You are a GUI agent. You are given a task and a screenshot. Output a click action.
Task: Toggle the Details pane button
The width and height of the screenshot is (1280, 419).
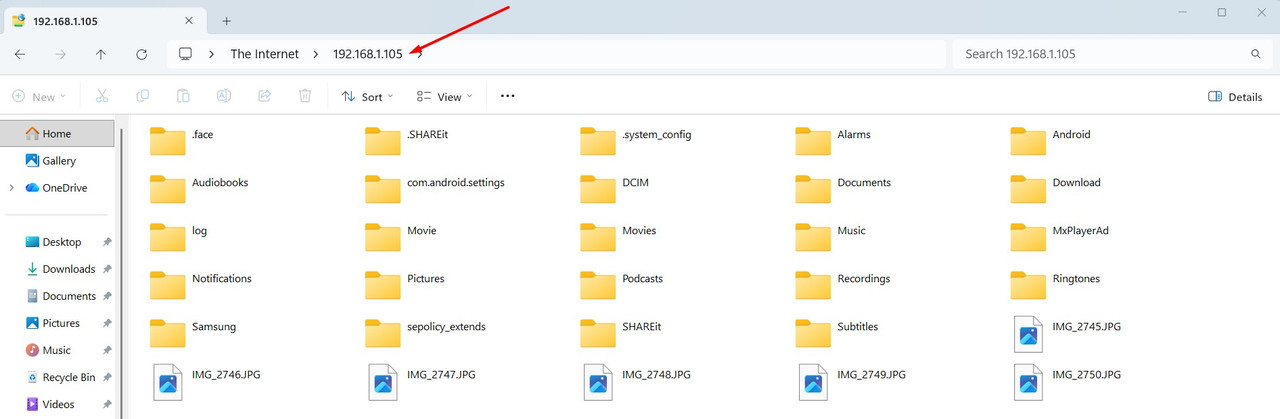coord(1235,97)
